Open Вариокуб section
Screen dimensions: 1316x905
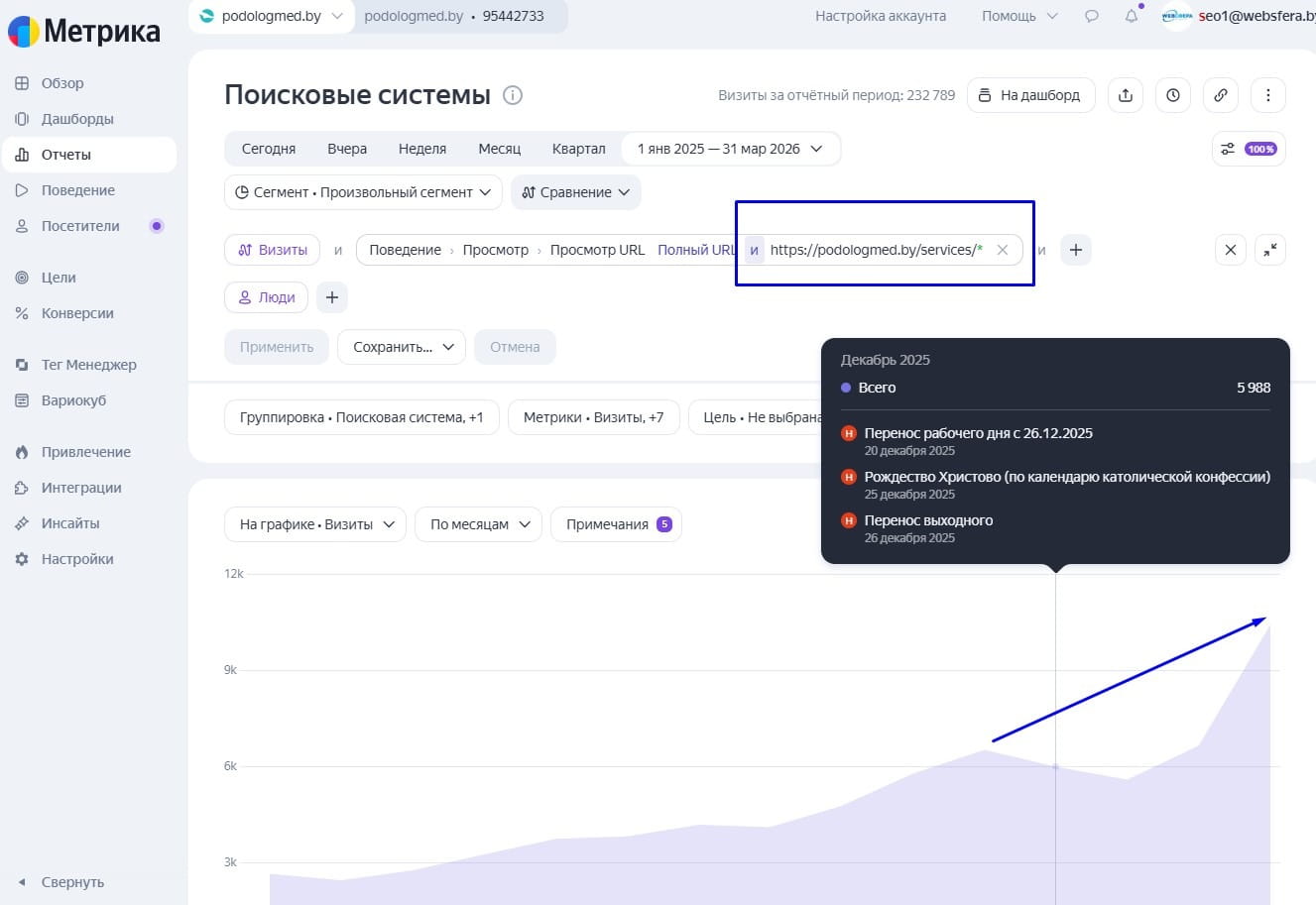[73, 400]
